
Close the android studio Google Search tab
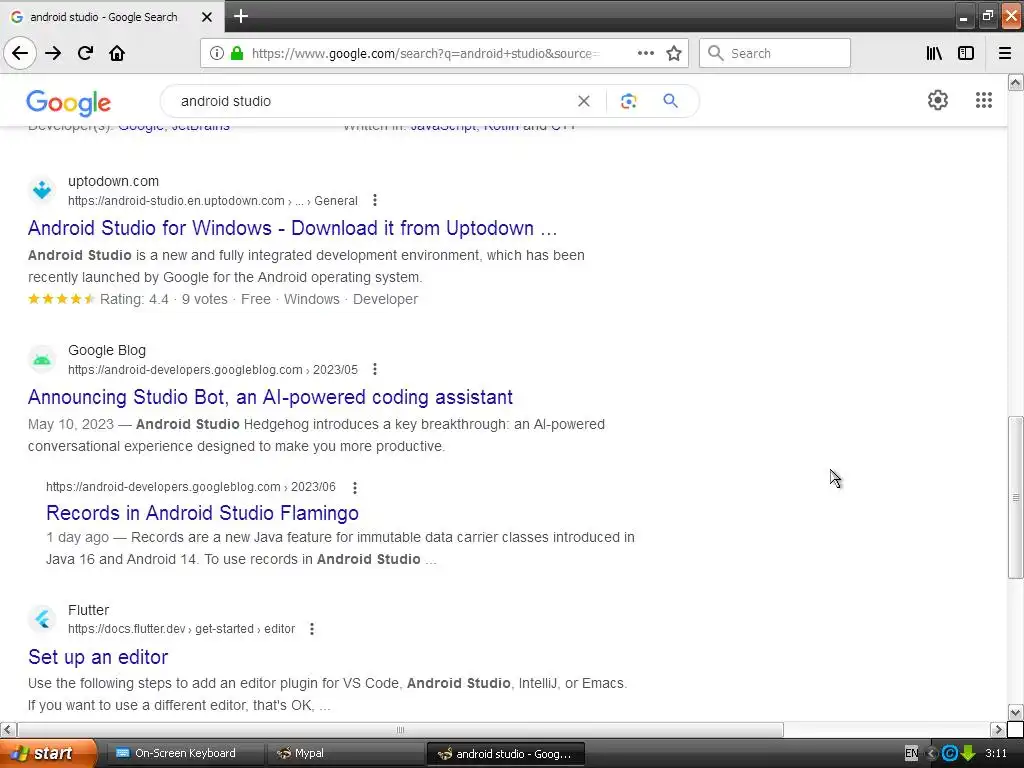pyautogui.click(x=207, y=17)
